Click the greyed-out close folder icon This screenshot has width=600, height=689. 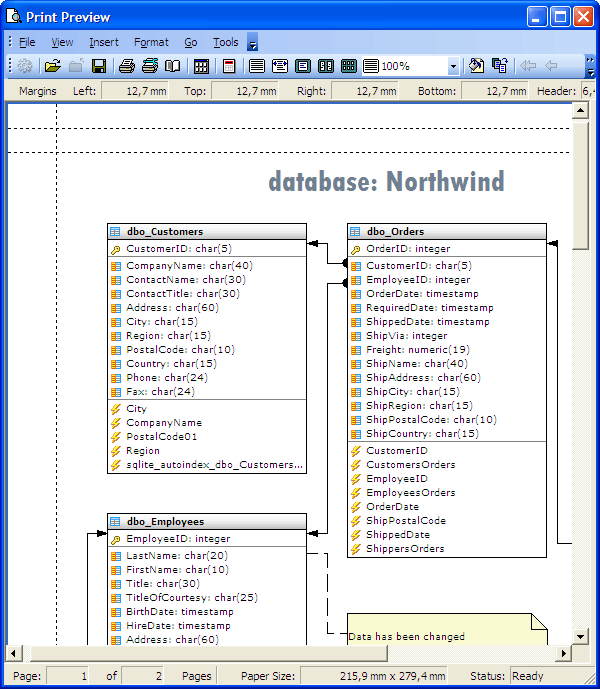click(x=76, y=66)
